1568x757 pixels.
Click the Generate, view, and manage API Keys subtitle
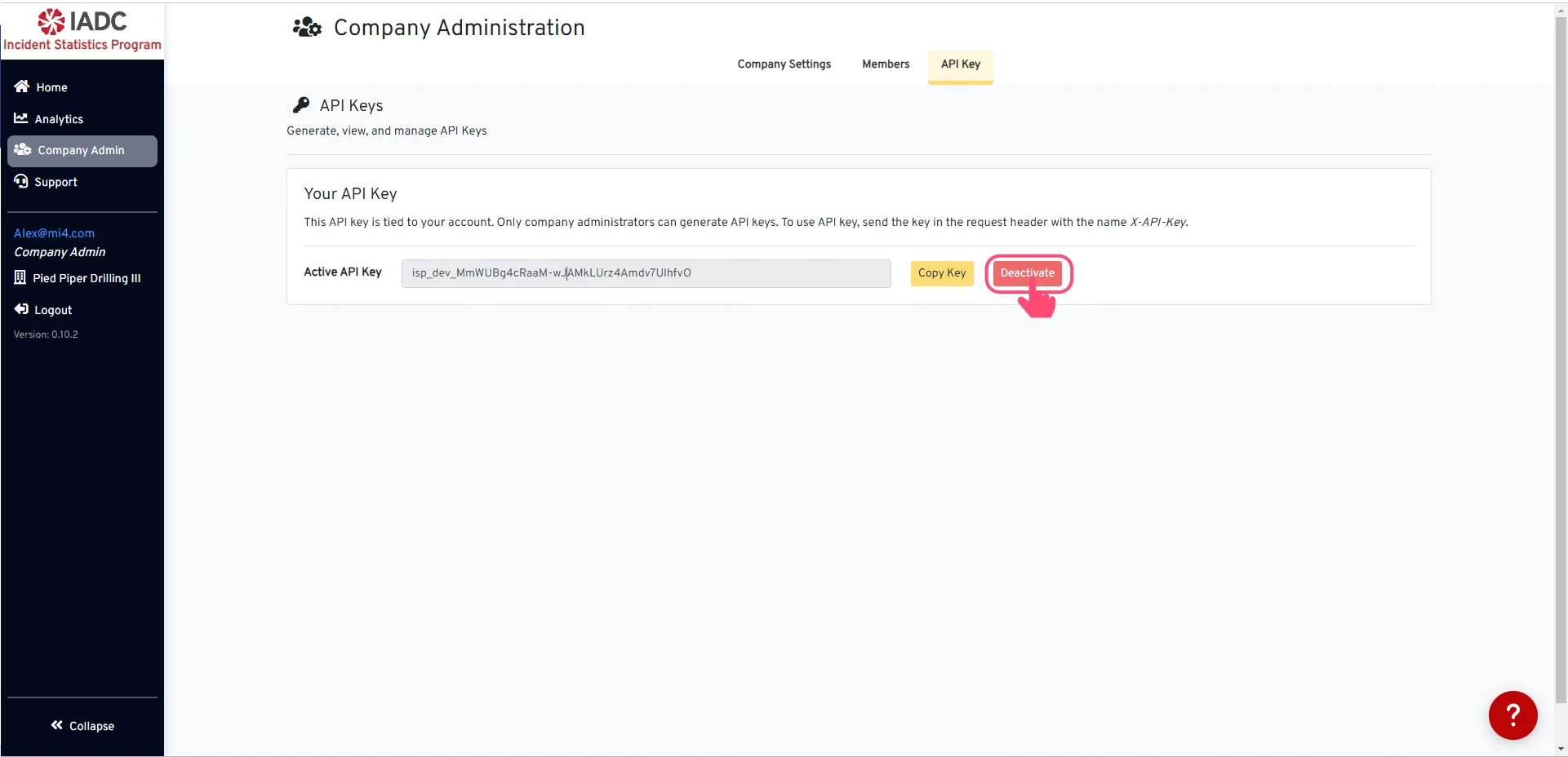tap(387, 131)
